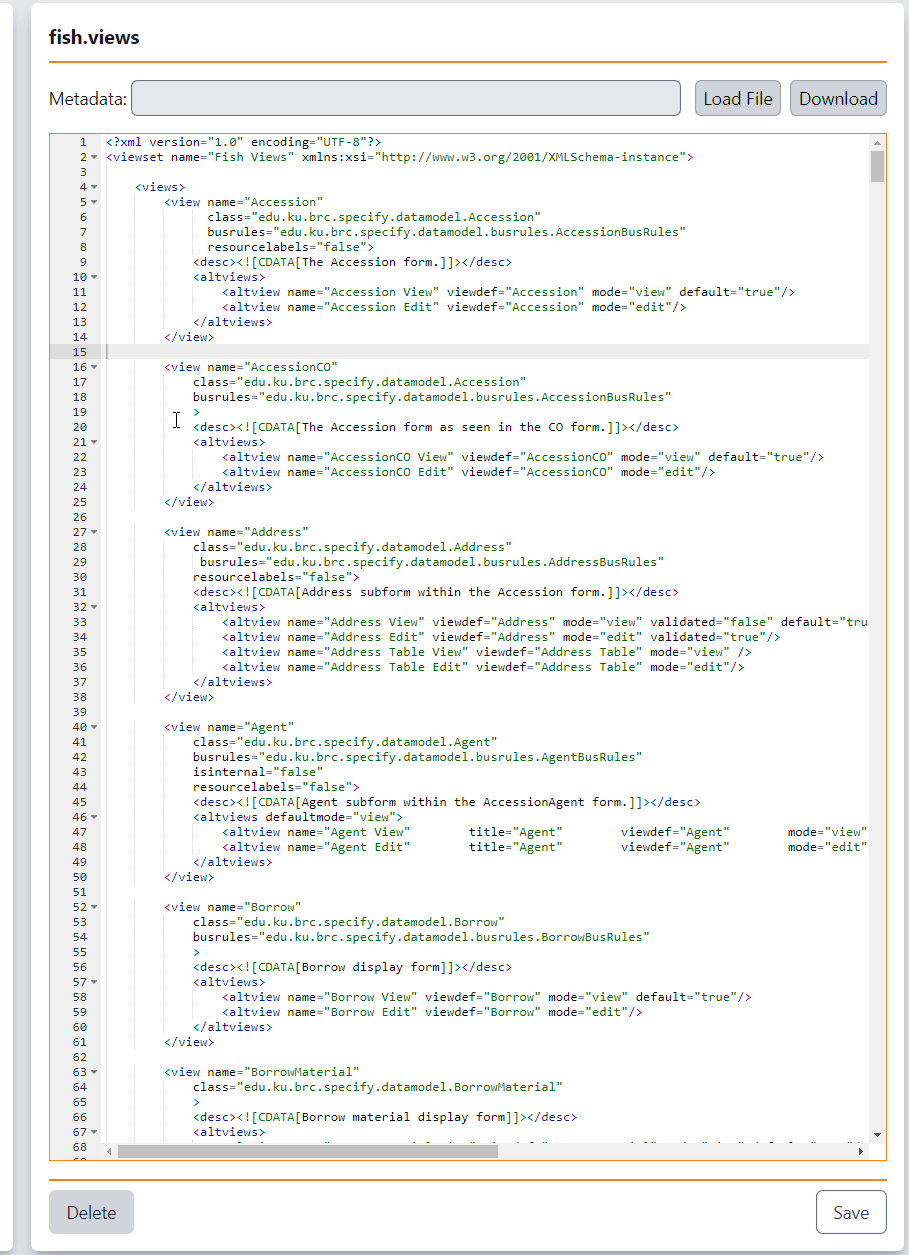Collapse the views fold arrow on line 4
Viewport: 909px width, 1255px height.
tap(94, 187)
